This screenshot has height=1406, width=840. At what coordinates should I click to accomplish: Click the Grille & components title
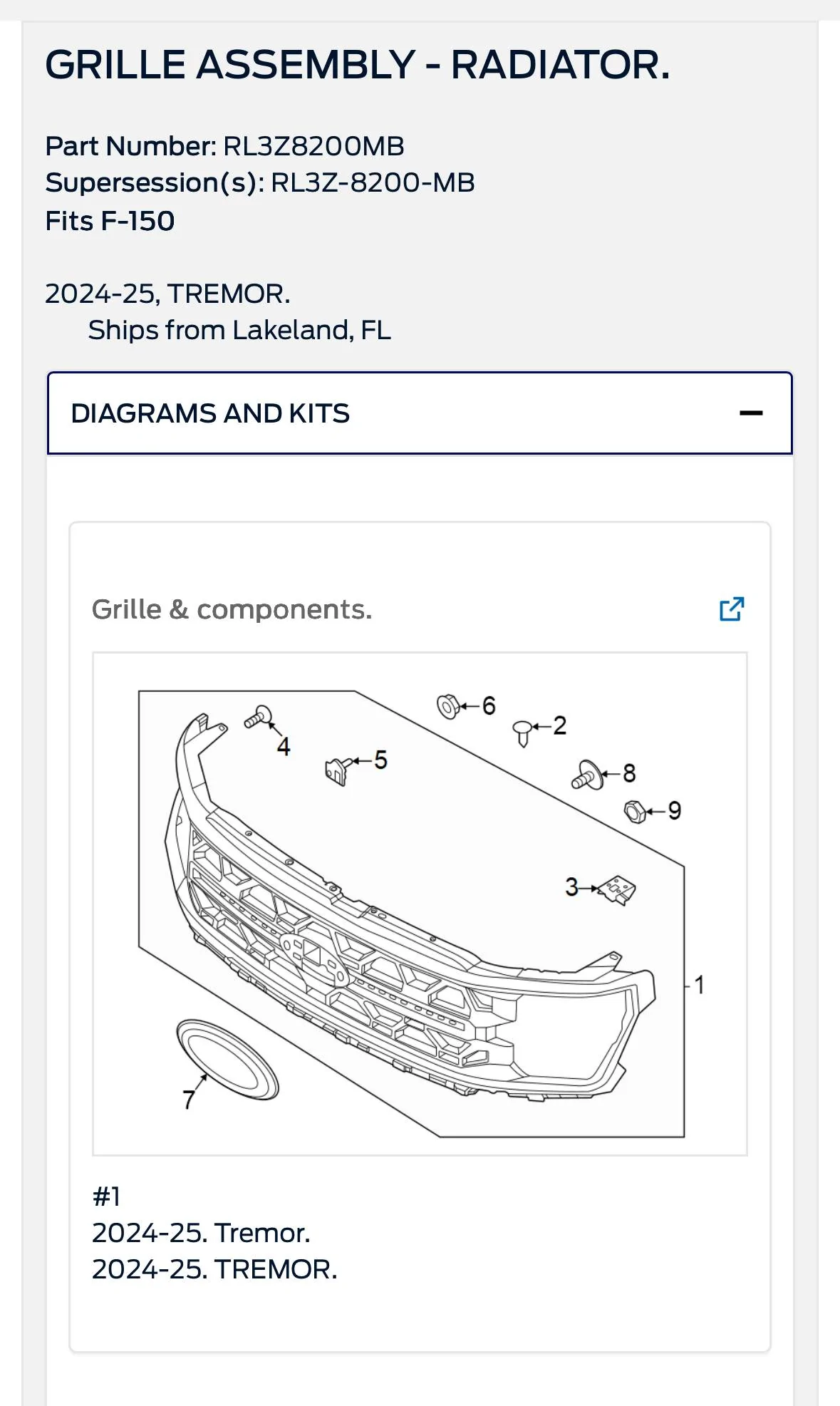232,610
